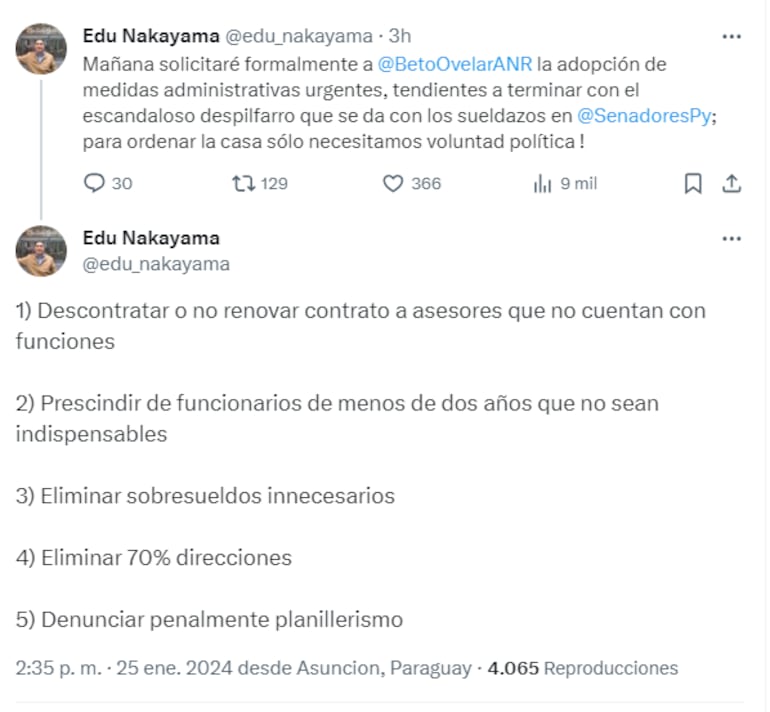Click the 3h timestamp of first tweet

tap(399, 36)
